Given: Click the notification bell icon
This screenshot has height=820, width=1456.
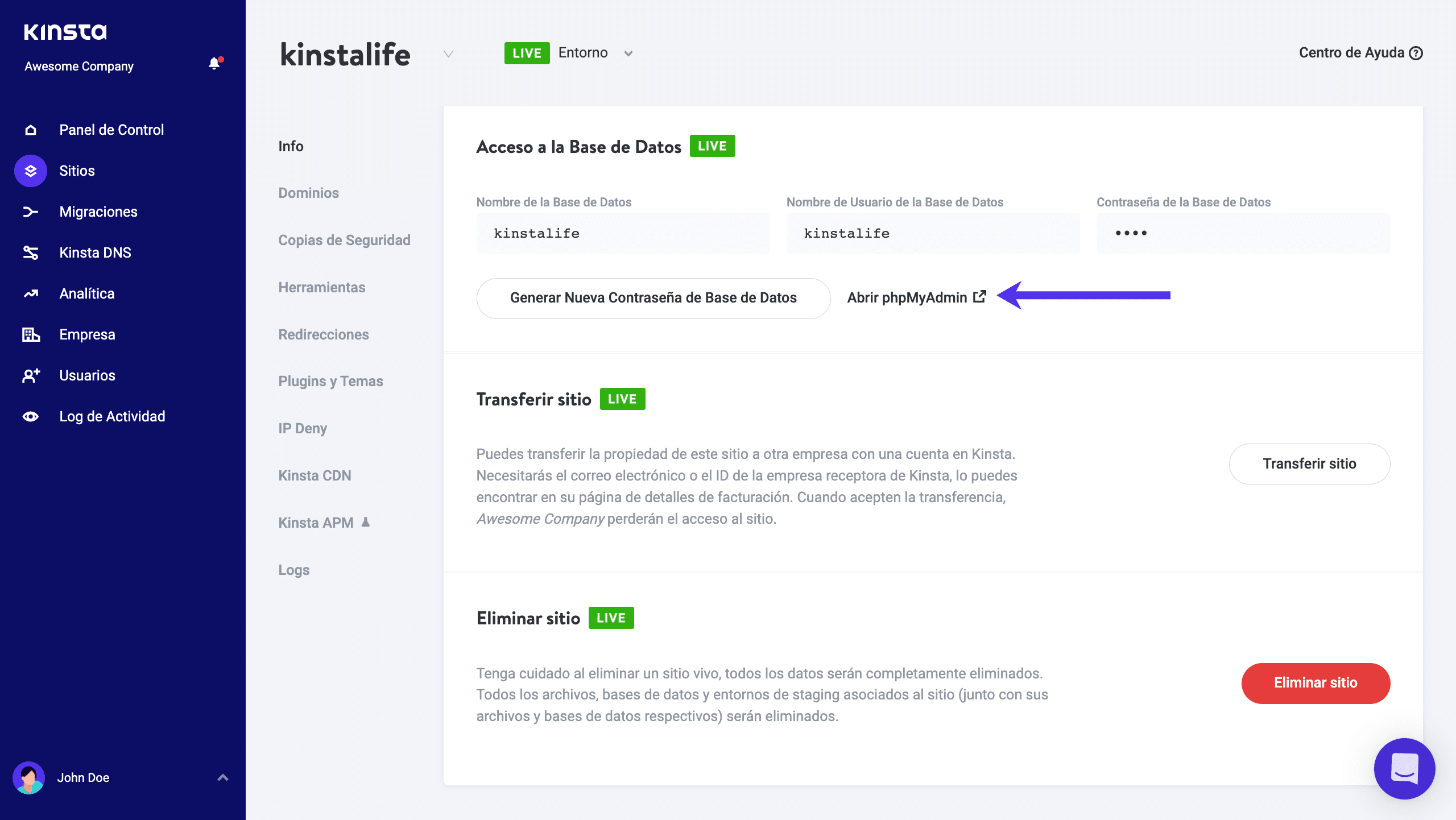Looking at the screenshot, I should tap(214, 64).
